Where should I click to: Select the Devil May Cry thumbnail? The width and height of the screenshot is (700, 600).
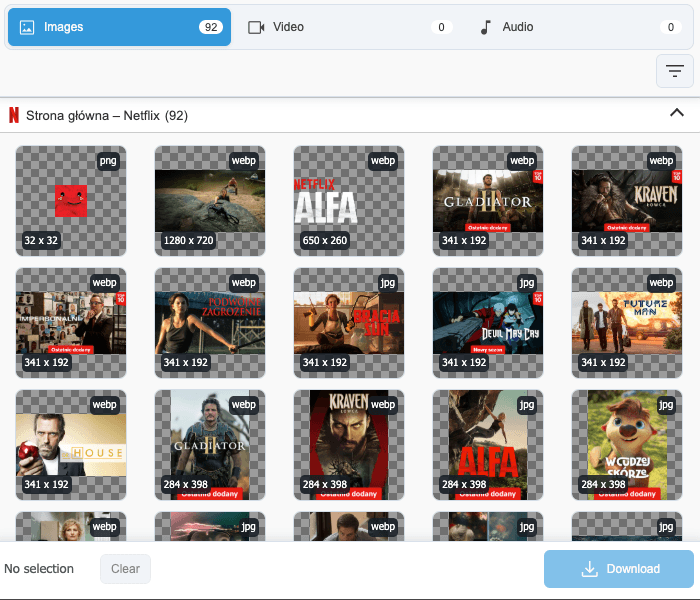pyautogui.click(x=488, y=323)
